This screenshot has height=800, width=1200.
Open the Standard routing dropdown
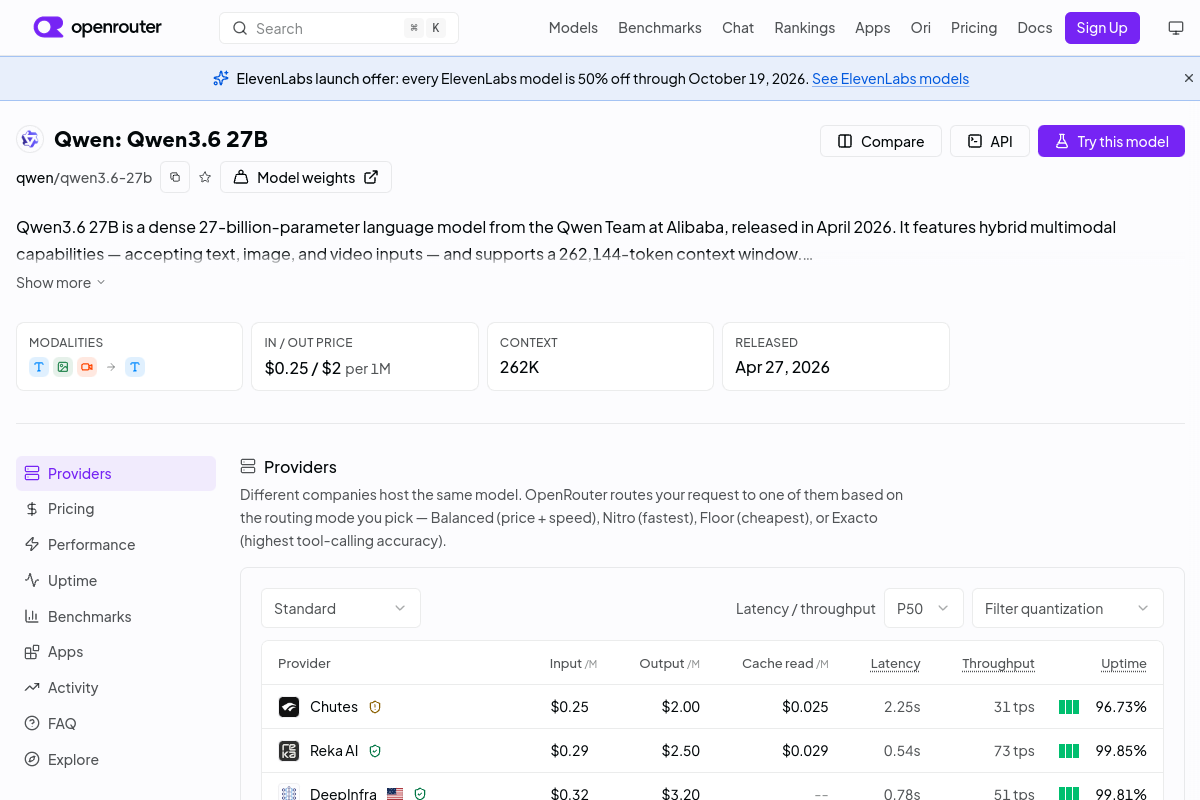(x=341, y=608)
